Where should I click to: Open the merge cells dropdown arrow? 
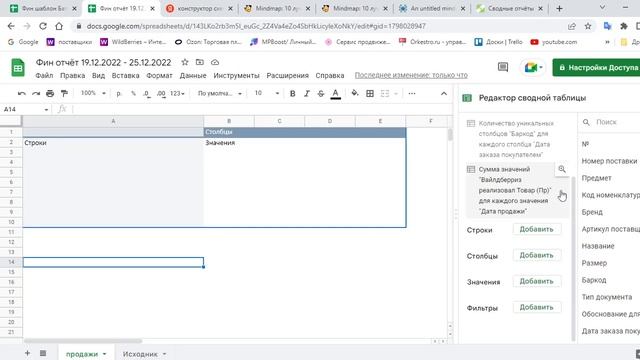pyautogui.click(x=396, y=93)
